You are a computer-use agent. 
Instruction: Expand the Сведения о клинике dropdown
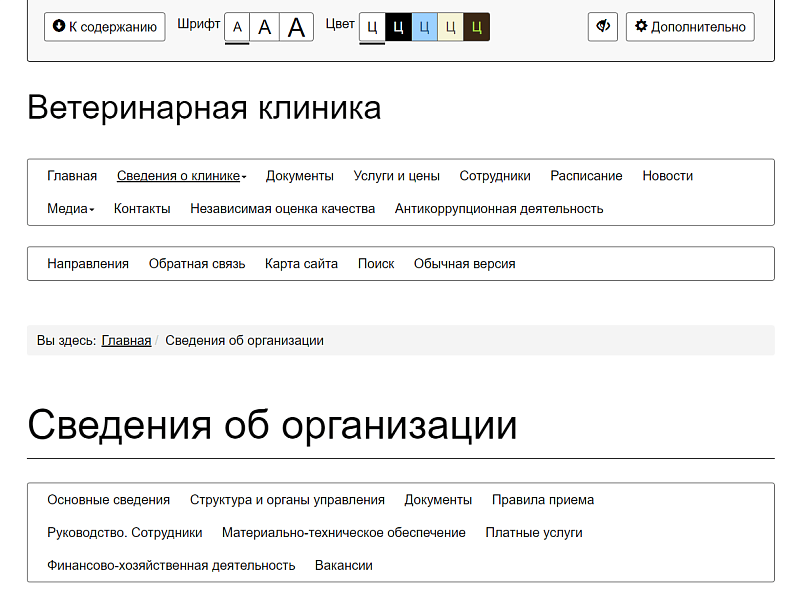coord(180,175)
